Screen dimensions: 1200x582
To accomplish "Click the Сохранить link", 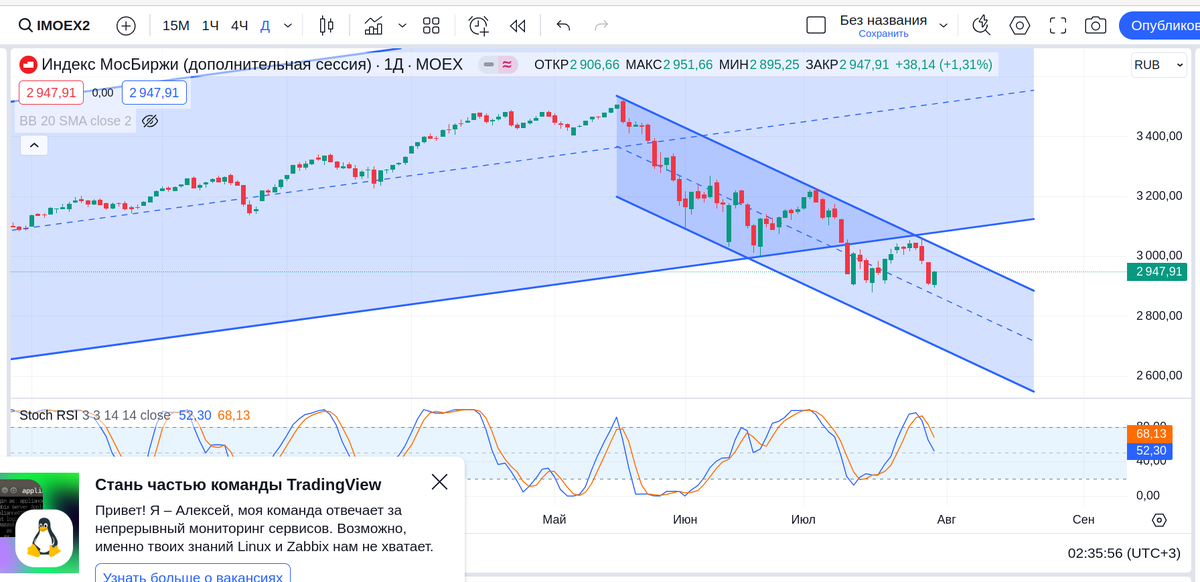I will click(883, 34).
